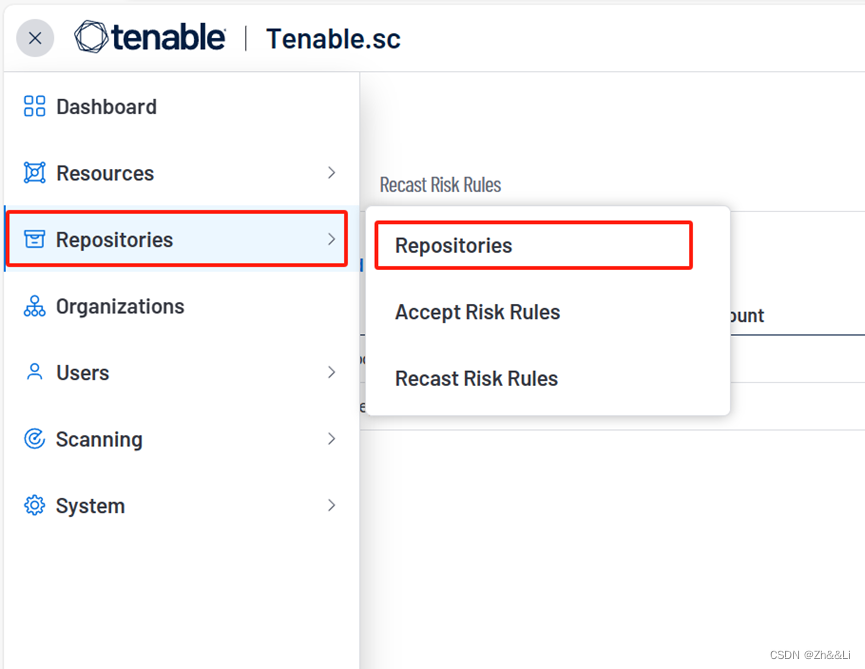865x669 pixels.
Task: Click the System gear icon
Action: [33, 505]
